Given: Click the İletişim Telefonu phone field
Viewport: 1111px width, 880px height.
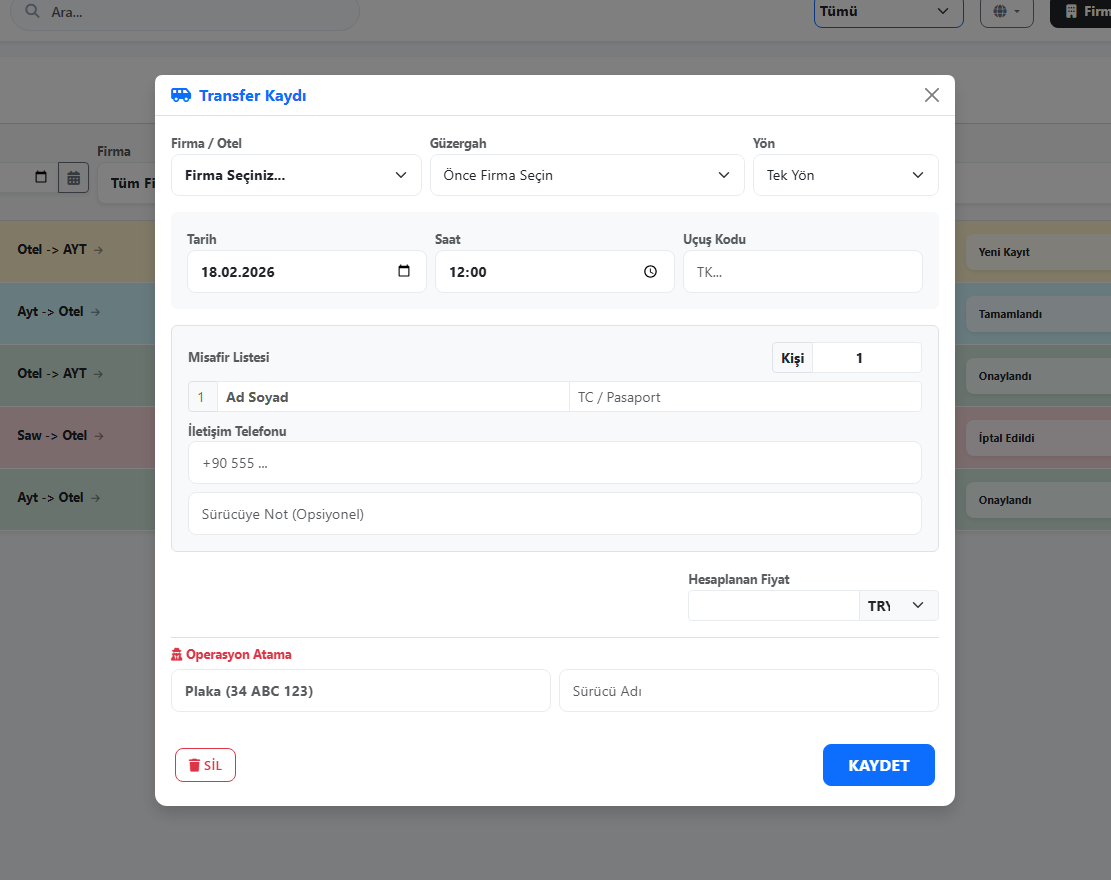Looking at the screenshot, I should point(554,463).
